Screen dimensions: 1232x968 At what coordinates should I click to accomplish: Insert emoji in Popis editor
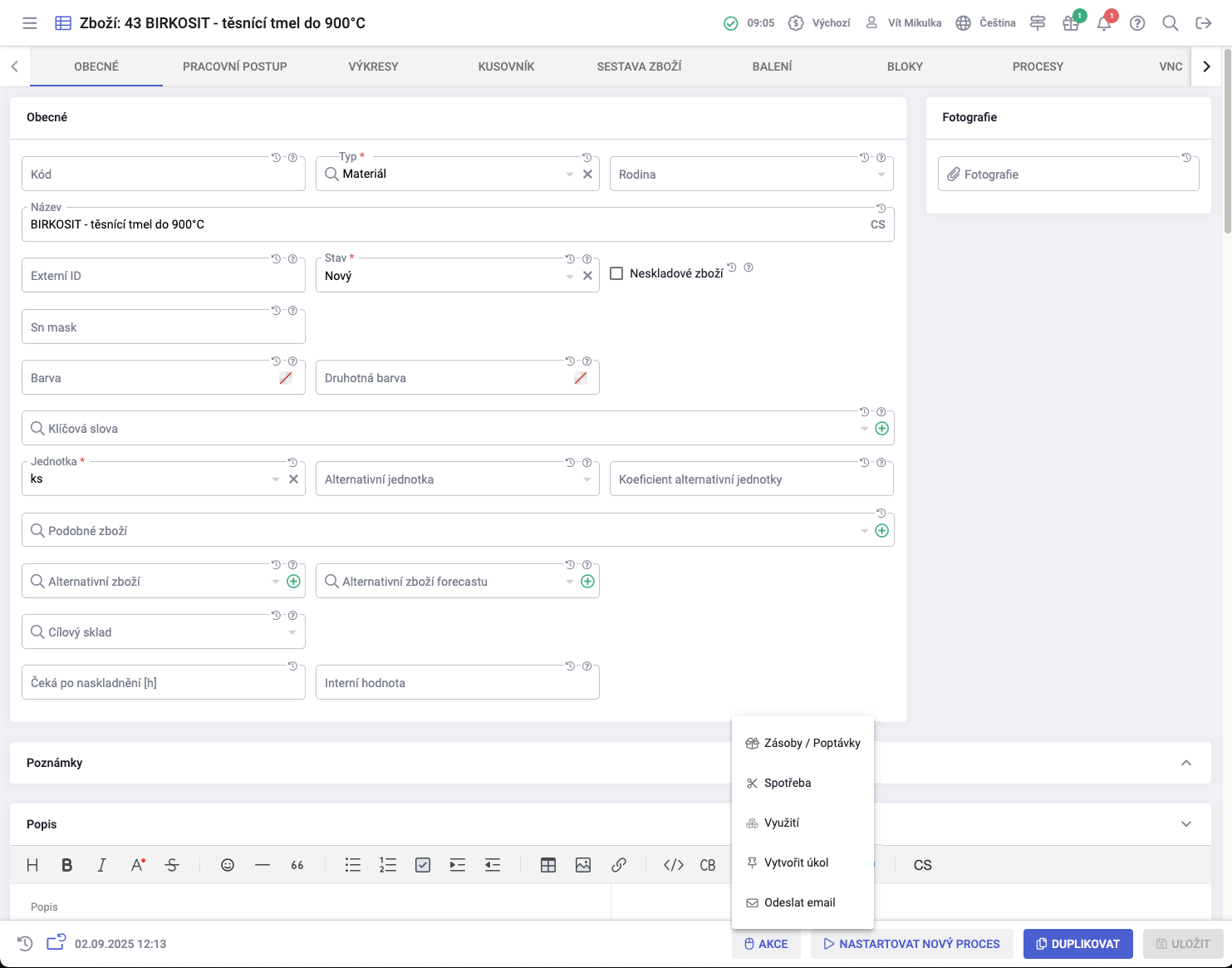[x=228, y=865]
